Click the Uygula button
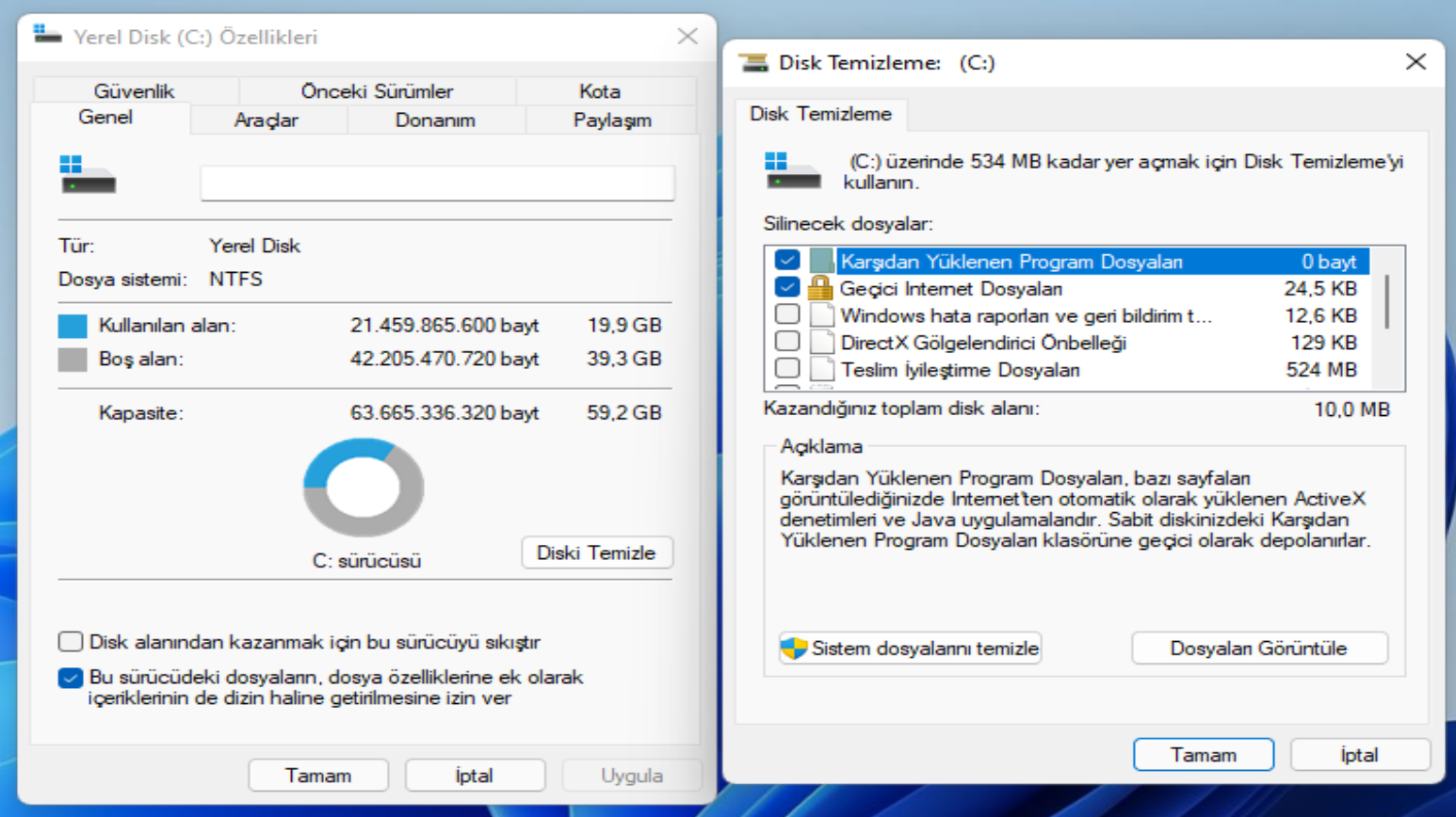The width and height of the screenshot is (1456, 817). tap(632, 776)
